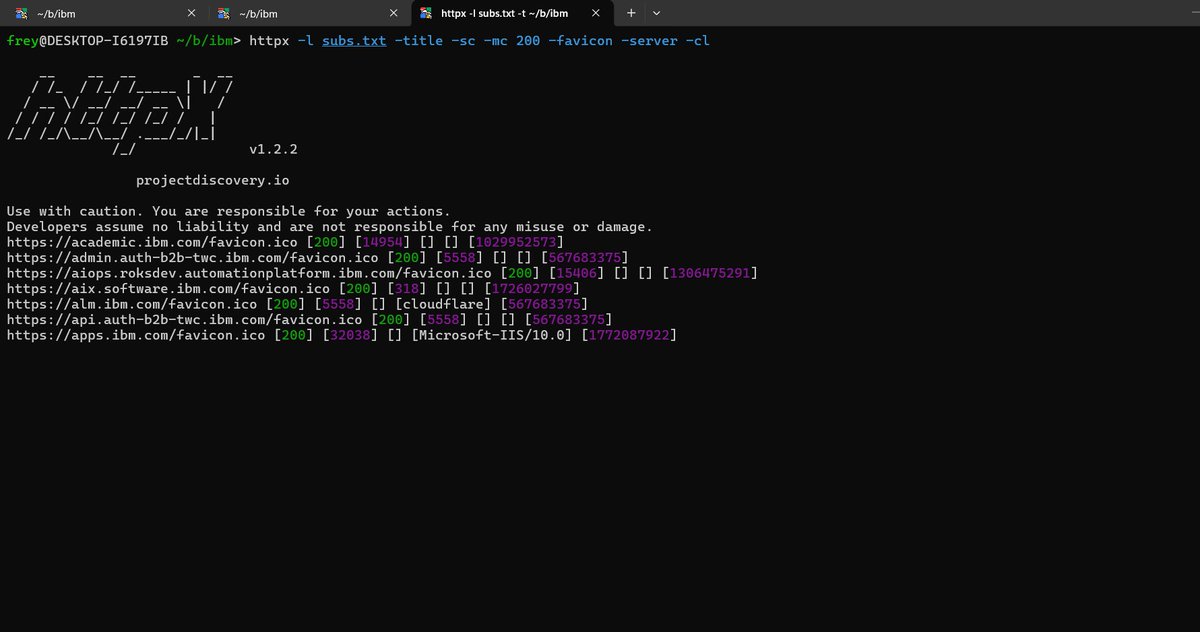The width and height of the screenshot is (1200, 632).
Task: Close the second ~/b/ibm tab
Action: 394,13
